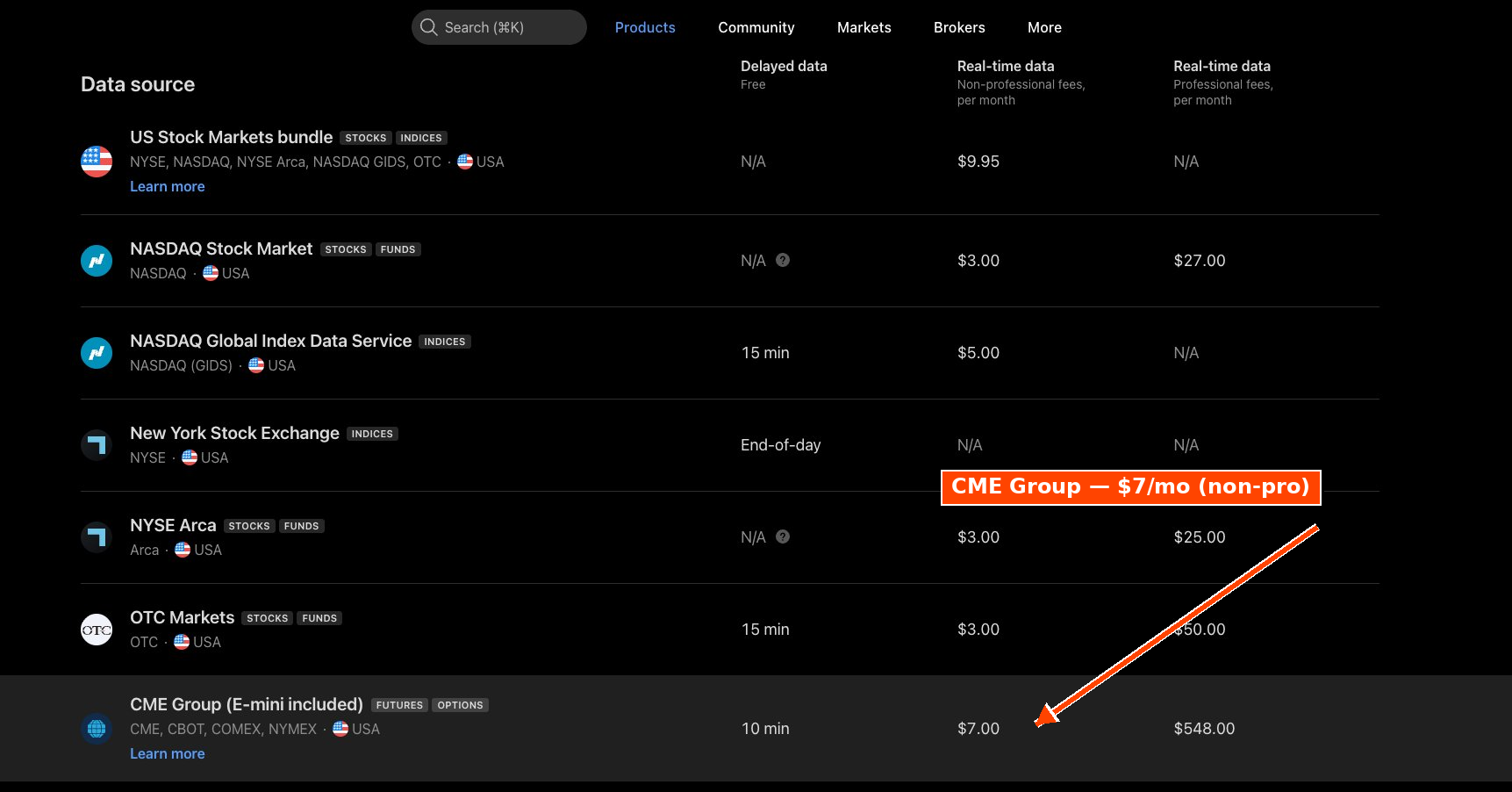Select the NYSE Arca title
Viewport: 1512px width, 792px height.
click(173, 525)
